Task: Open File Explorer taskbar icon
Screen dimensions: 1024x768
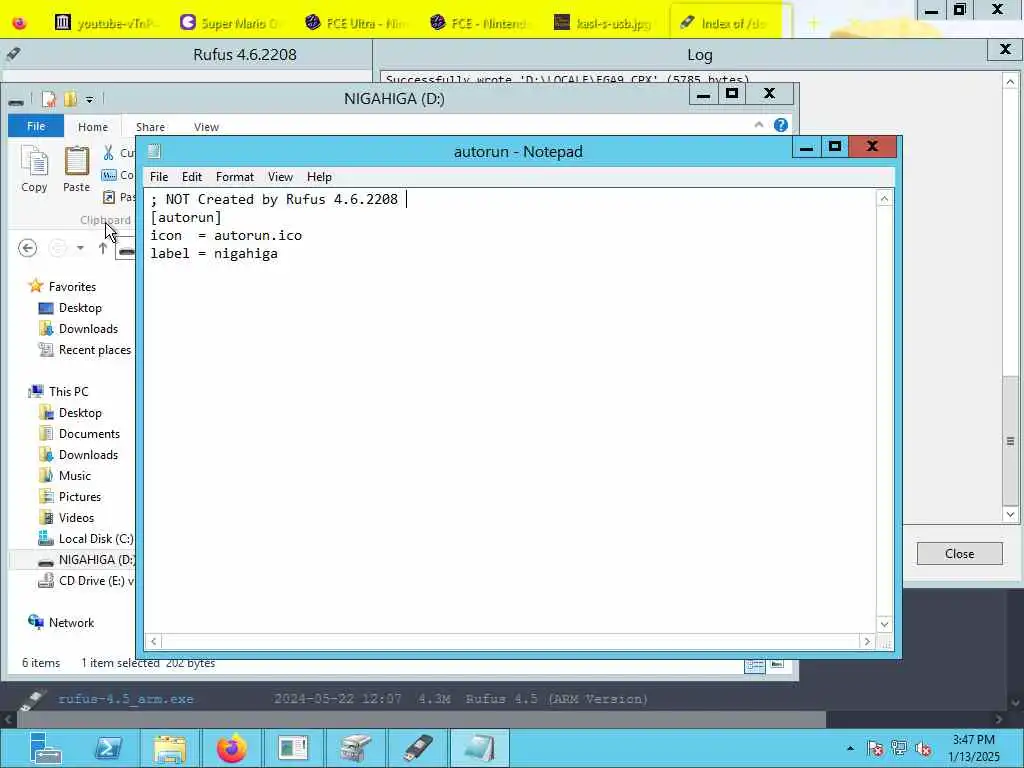Action: (170, 748)
